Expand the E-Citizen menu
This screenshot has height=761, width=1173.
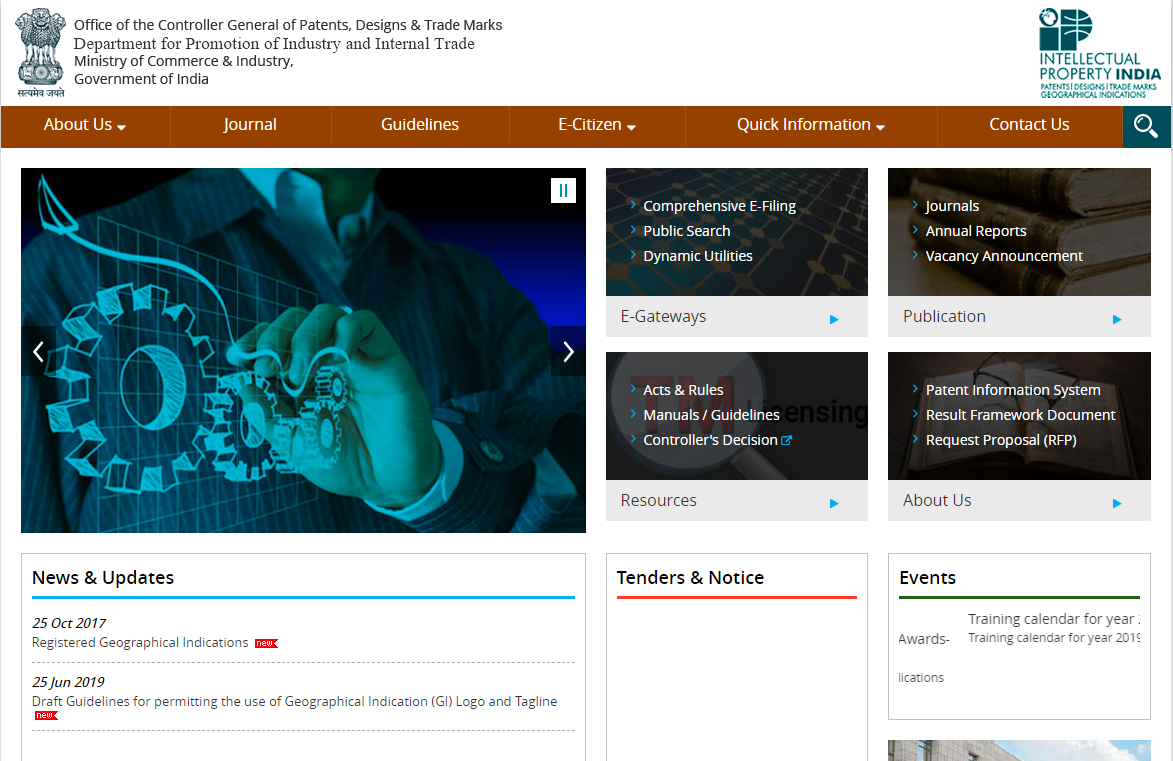click(x=597, y=124)
